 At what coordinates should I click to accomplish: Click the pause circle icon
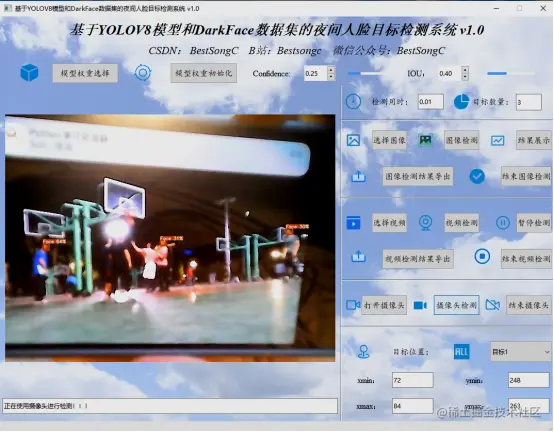tap(503, 223)
